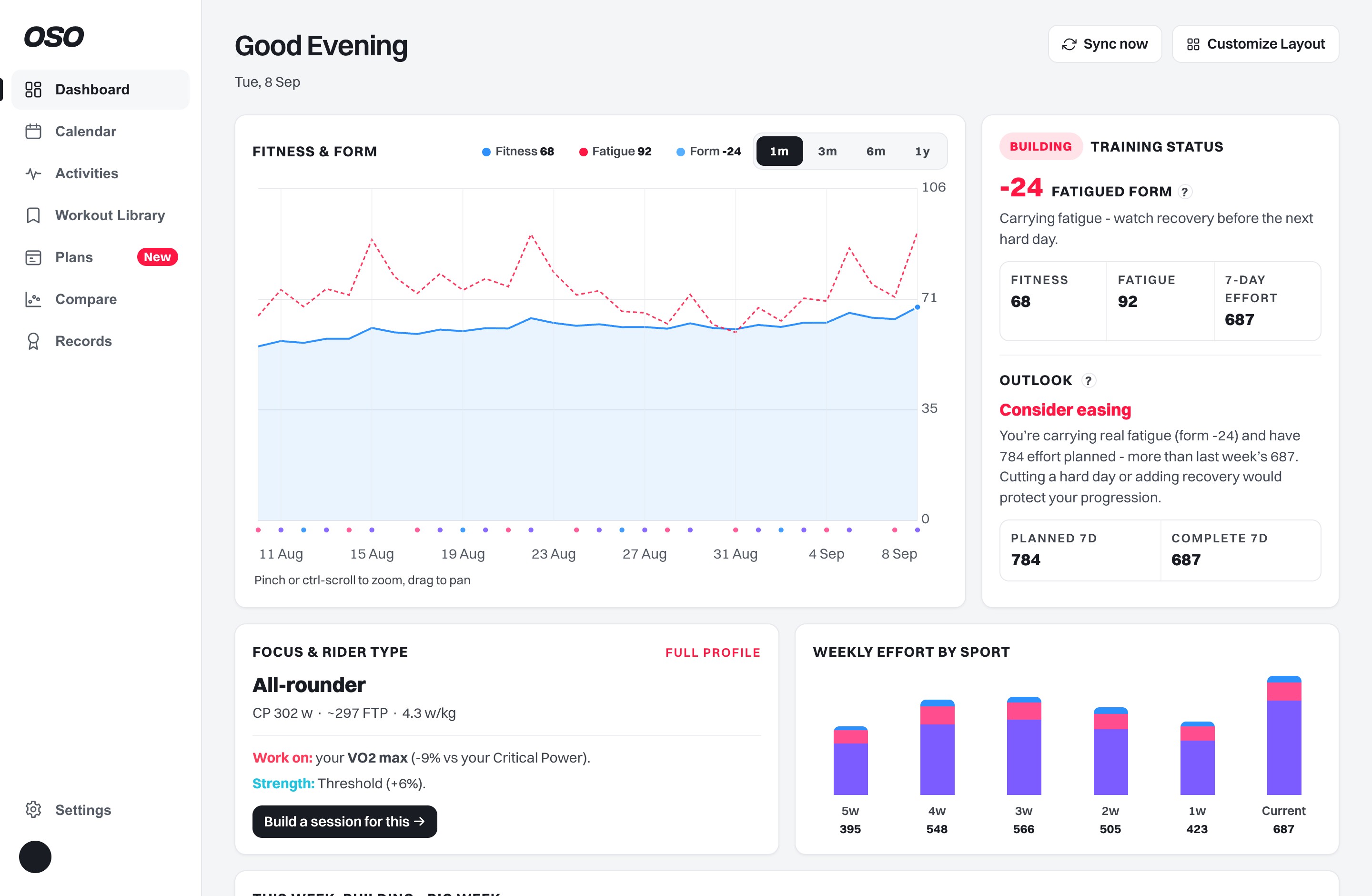Click the Workout Library bookmark icon
This screenshot has width=1372, height=896.
pos(33,215)
